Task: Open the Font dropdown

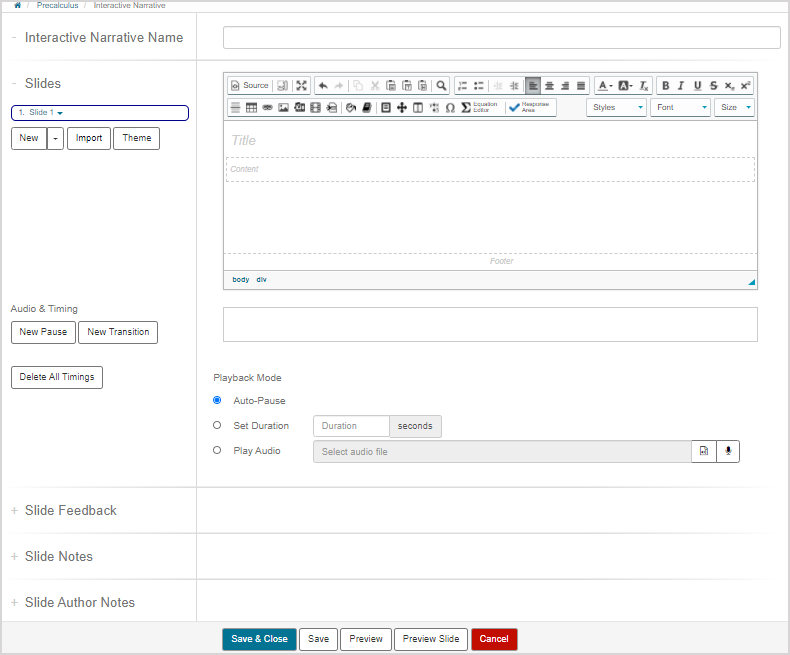Action: [680, 107]
